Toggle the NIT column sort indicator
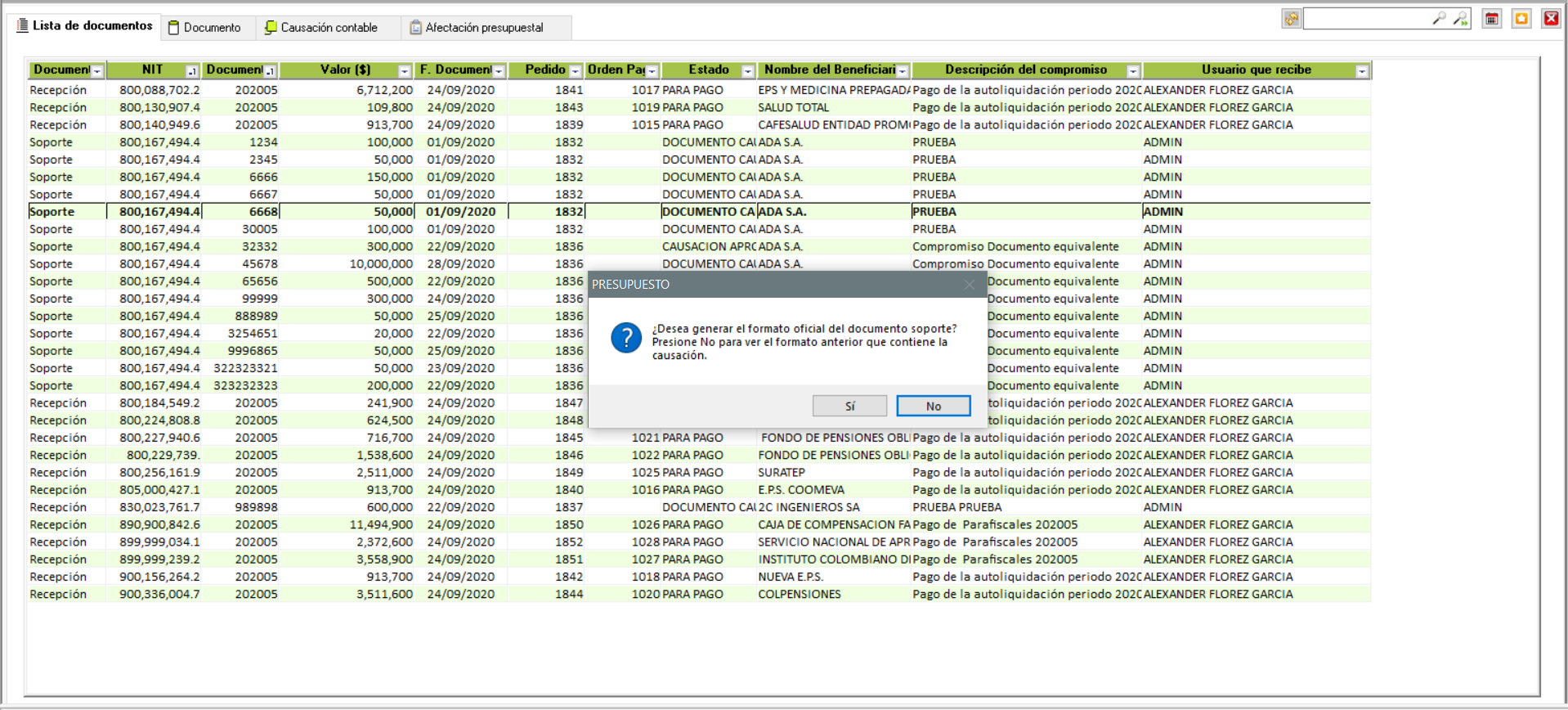 (x=191, y=71)
